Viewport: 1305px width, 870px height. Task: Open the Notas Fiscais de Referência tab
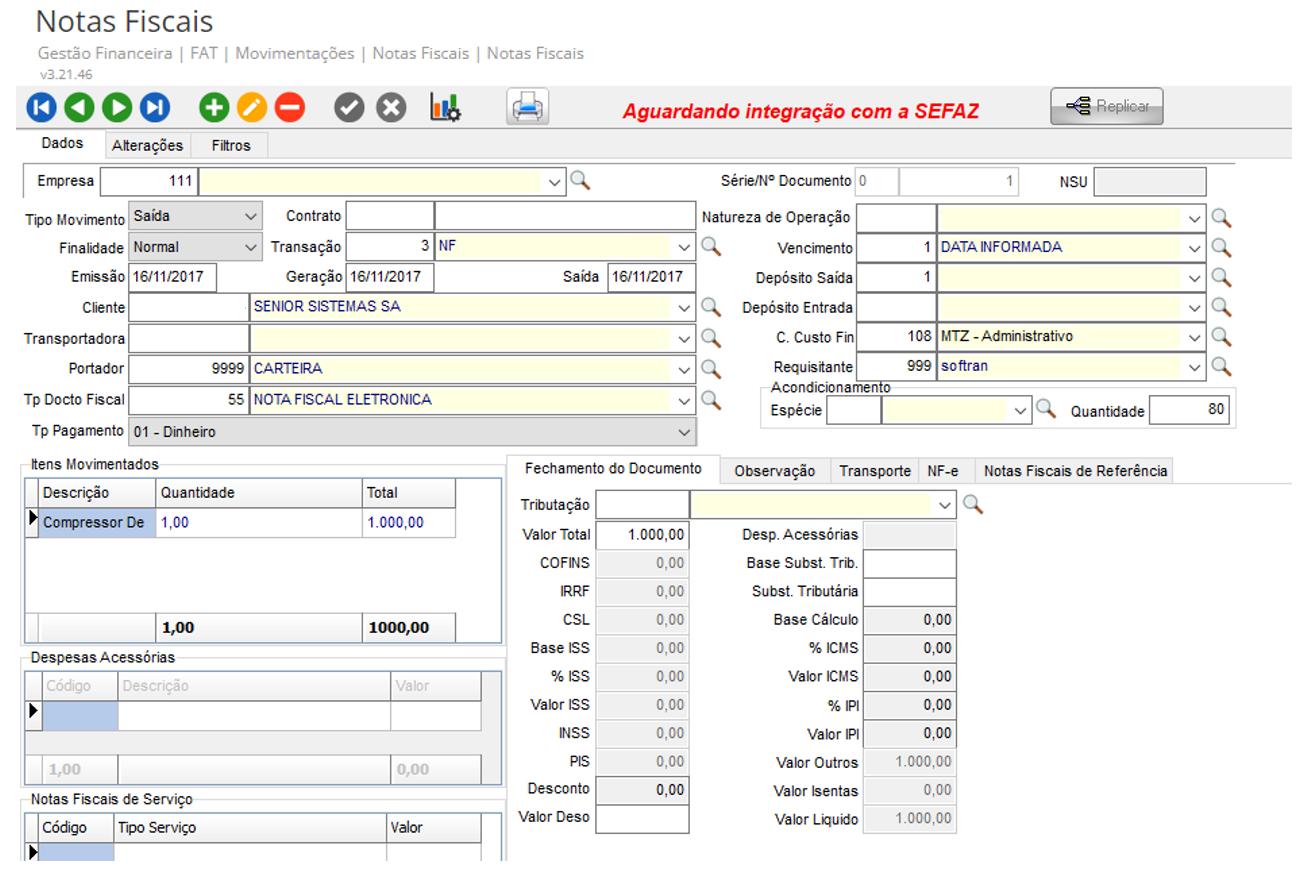point(1075,471)
